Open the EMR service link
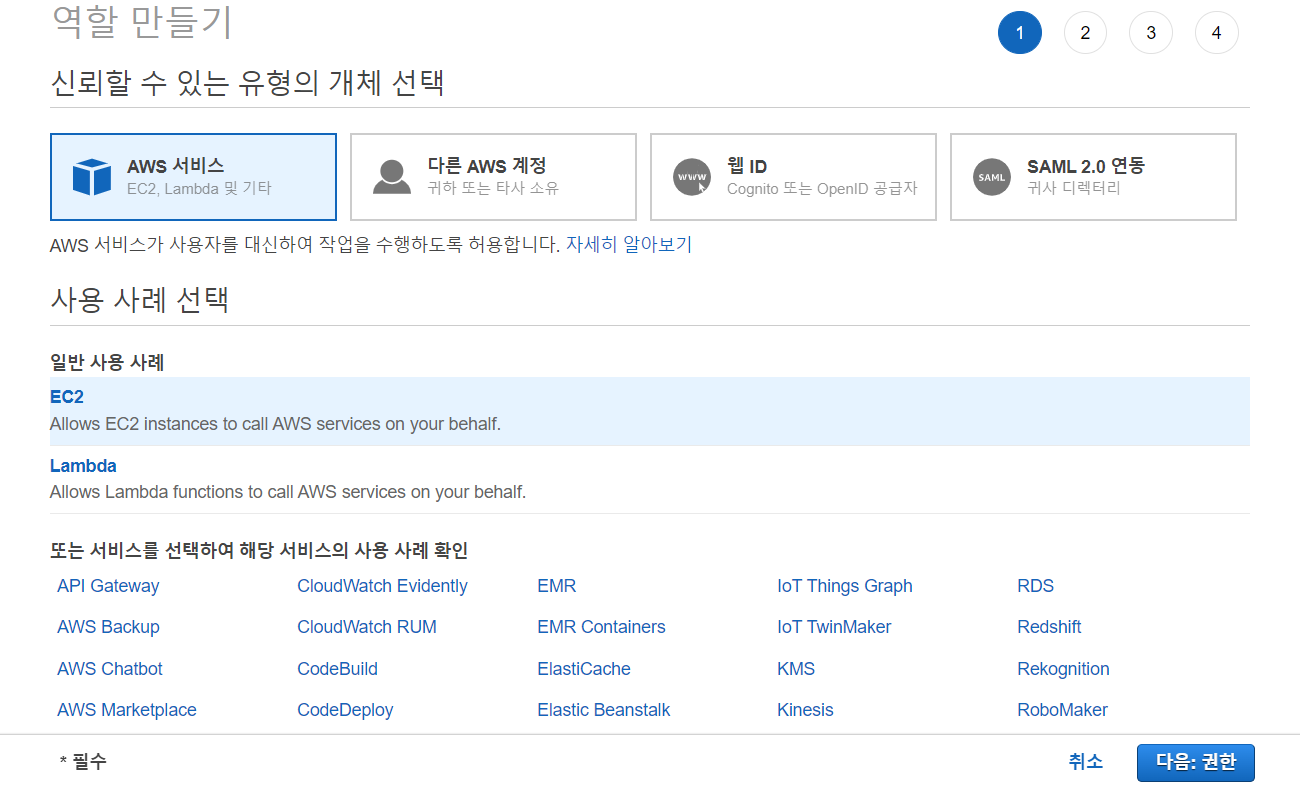 click(557, 586)
